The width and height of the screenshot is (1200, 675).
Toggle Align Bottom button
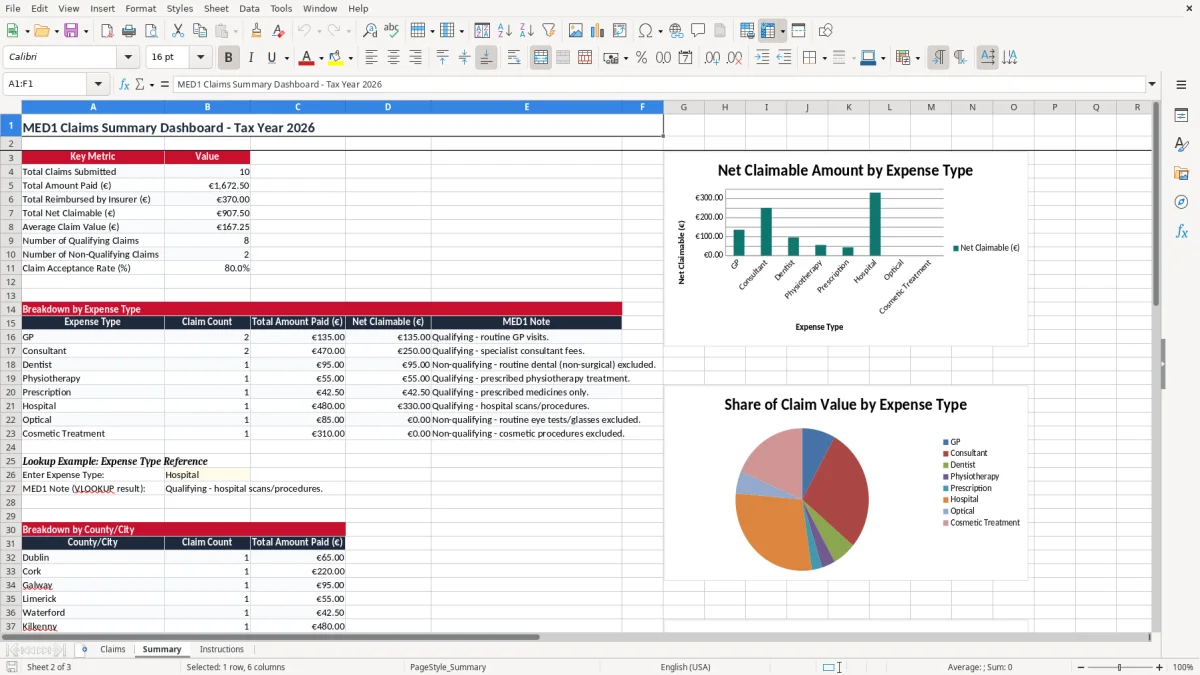pyautogui.click(x=486, y=58)
